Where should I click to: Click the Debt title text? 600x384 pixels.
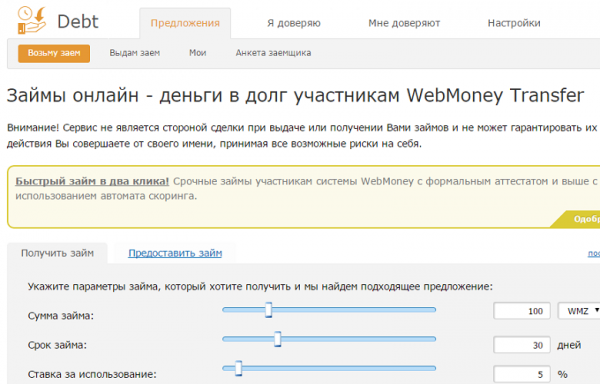[x=78, y=21]
